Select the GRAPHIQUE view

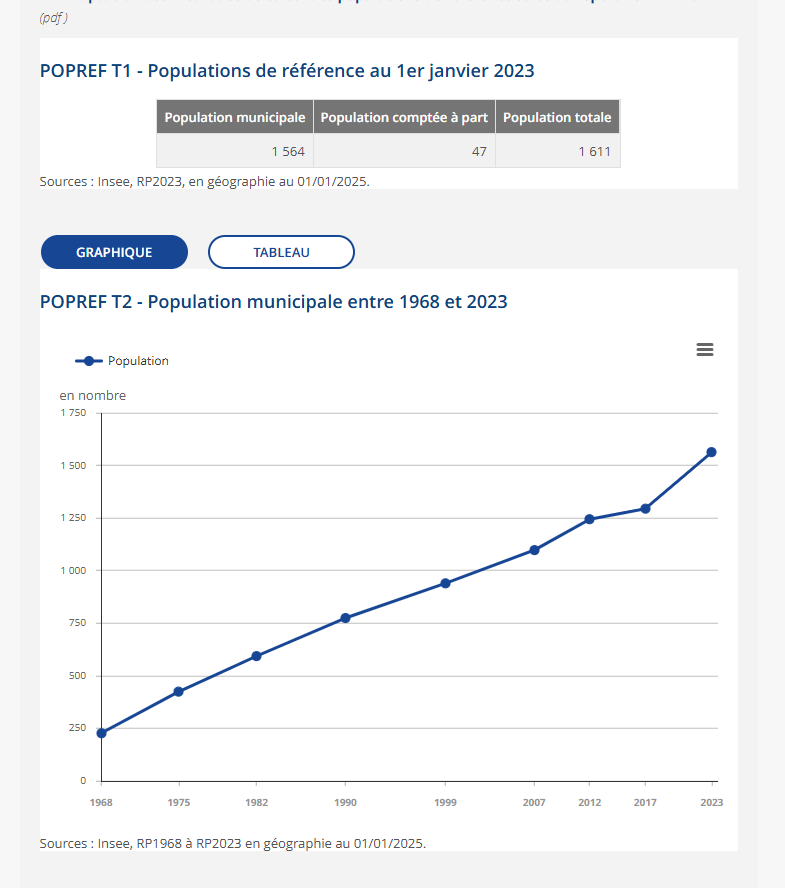(114, 252)
